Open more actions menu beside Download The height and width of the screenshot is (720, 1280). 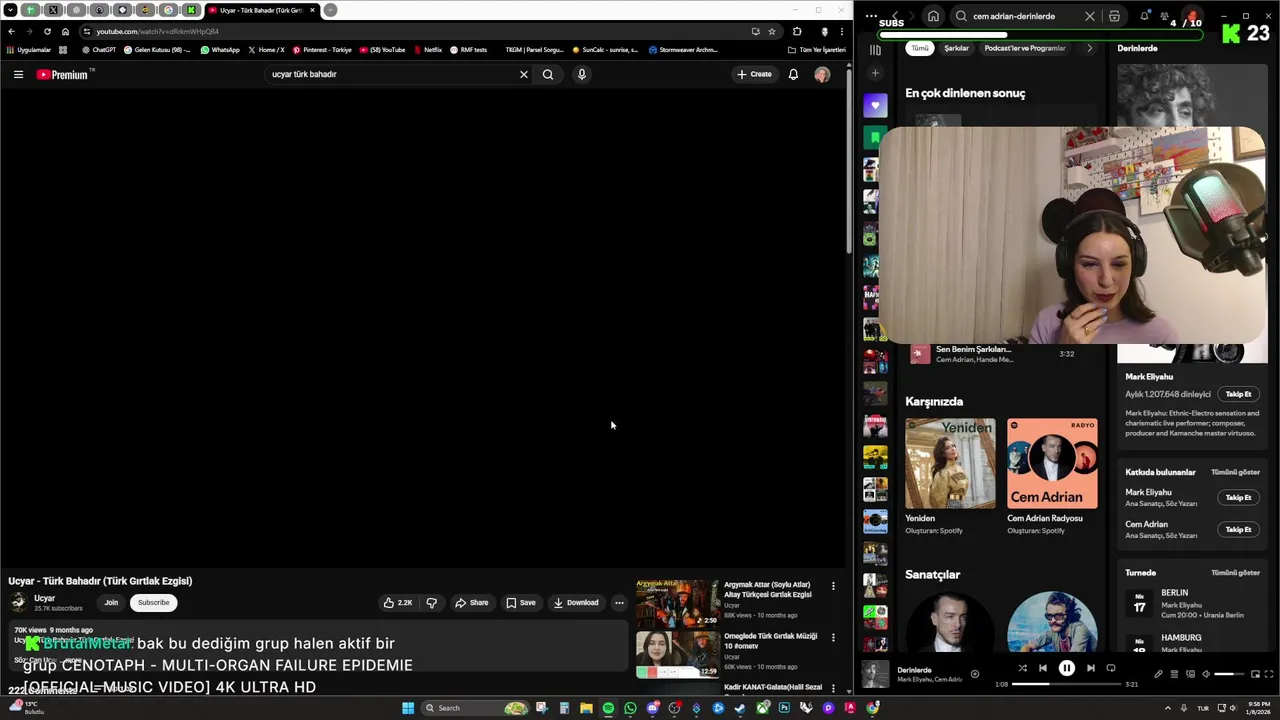click(x=619, y=602)
